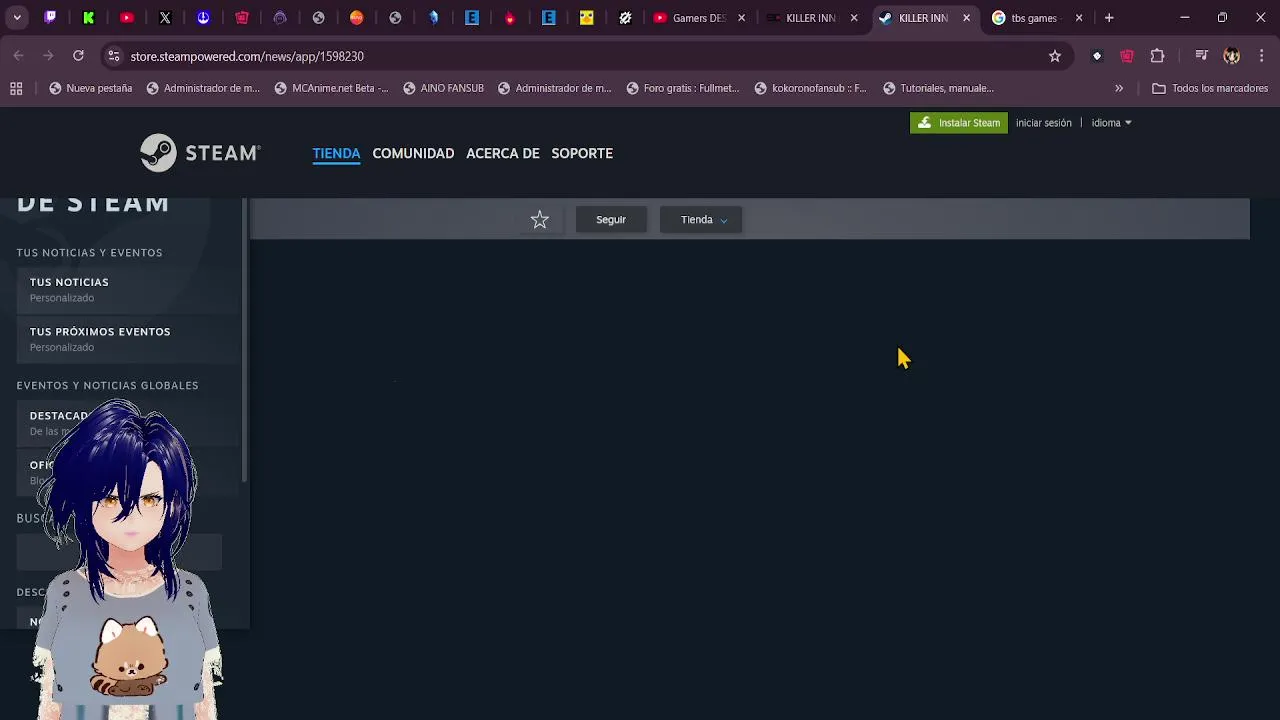Open the idioma language dropdown

click(1111, 123)
